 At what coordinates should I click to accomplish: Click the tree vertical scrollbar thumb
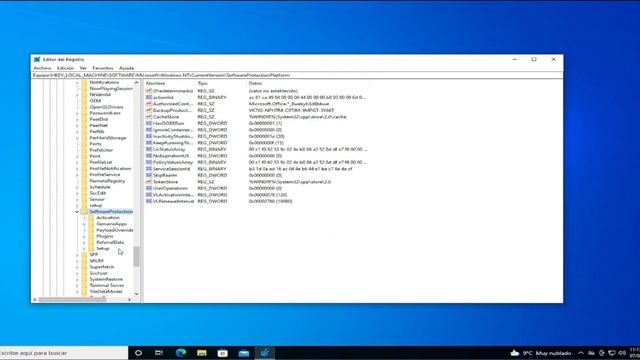point(136,256)
